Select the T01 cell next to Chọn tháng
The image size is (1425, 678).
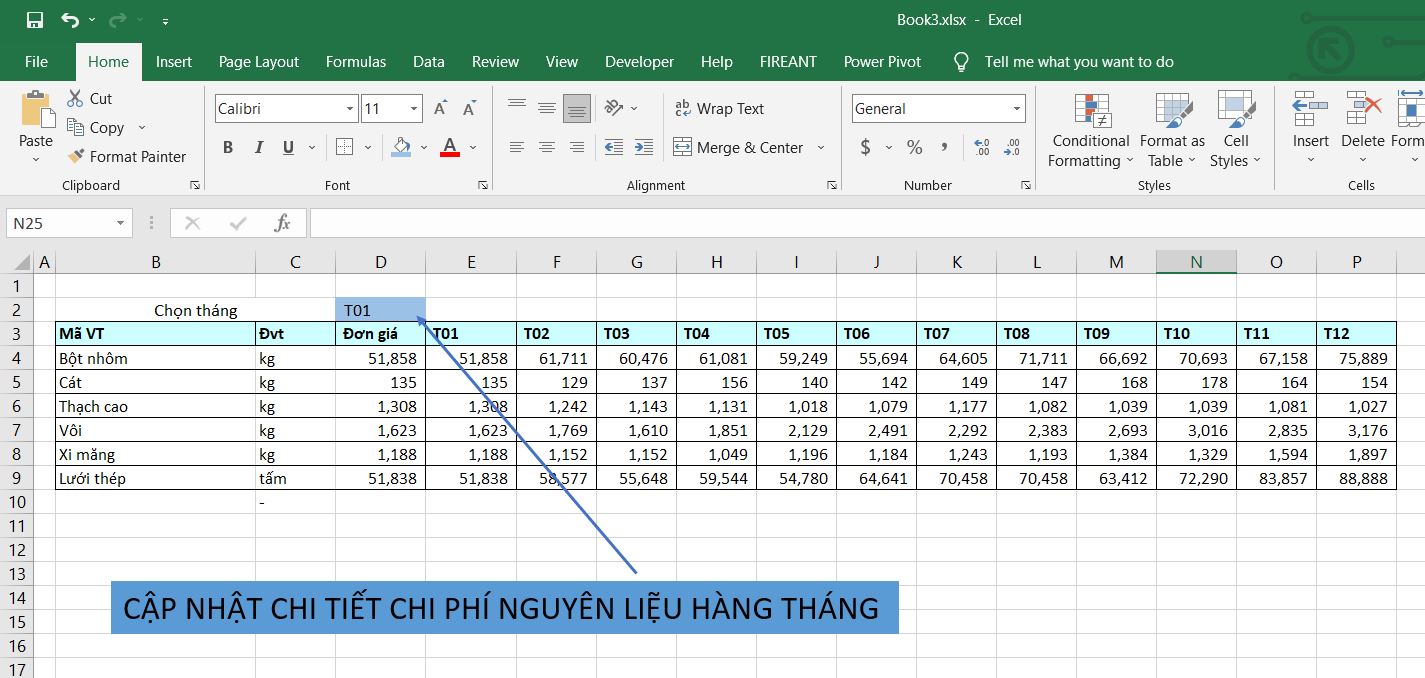380,311
